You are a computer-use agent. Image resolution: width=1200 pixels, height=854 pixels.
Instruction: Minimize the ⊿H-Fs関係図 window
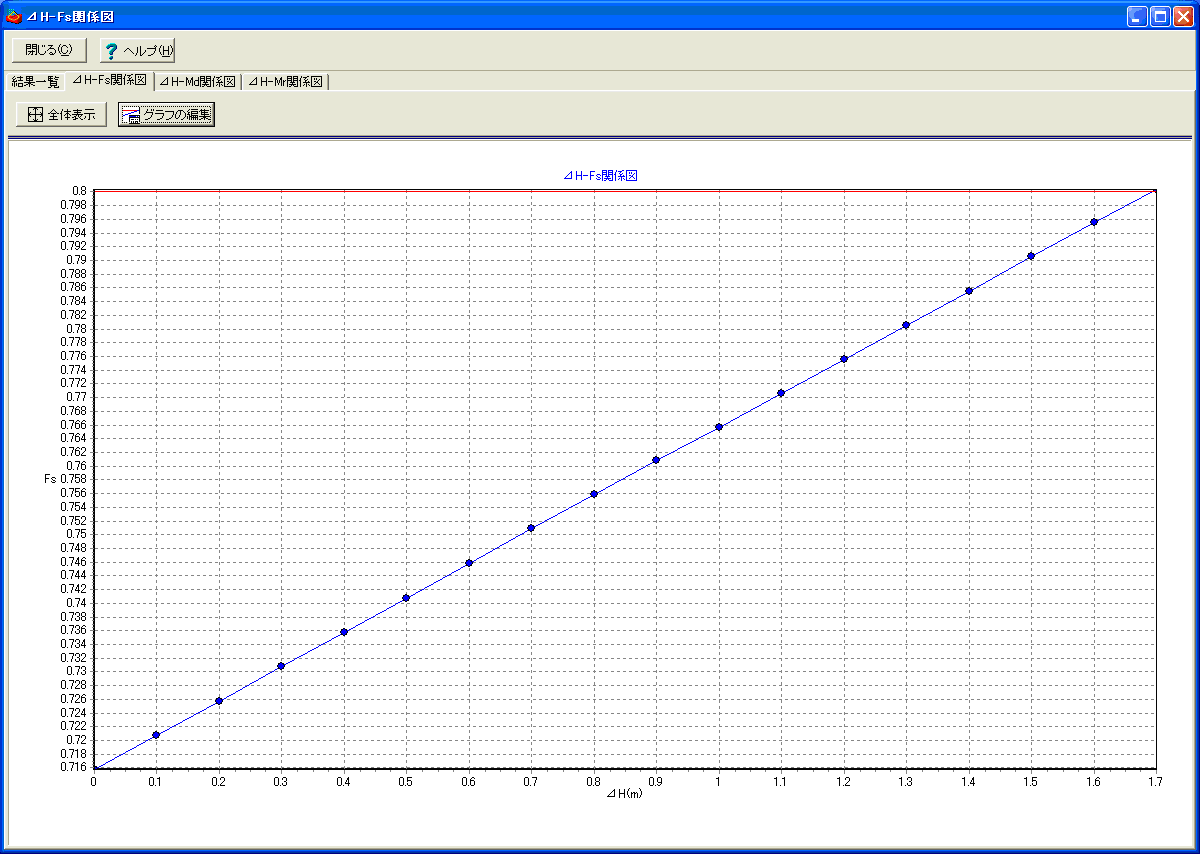pos(1138,16)
